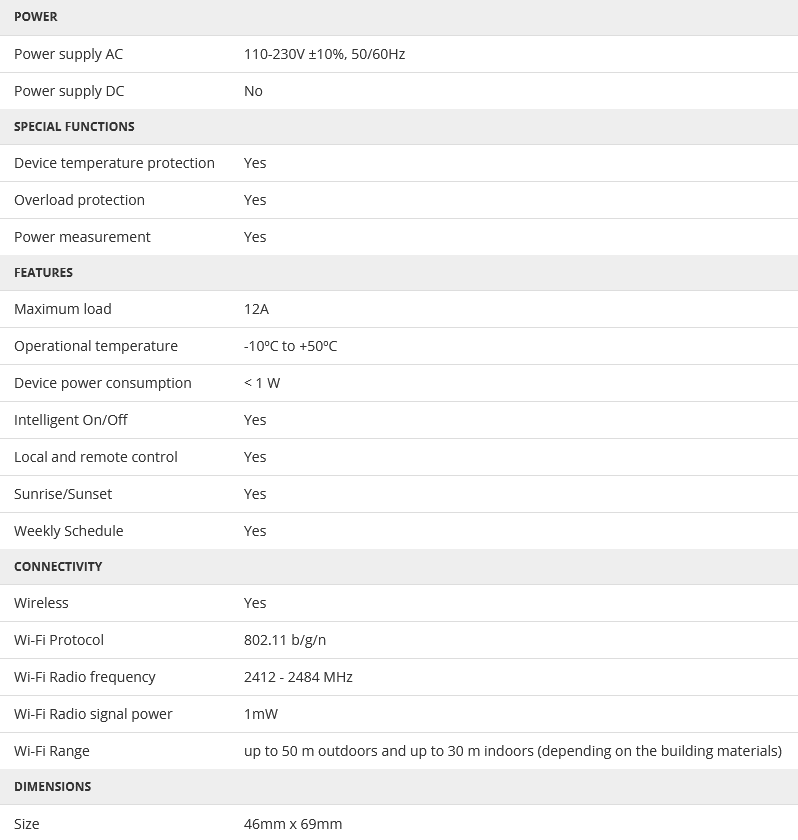
Task: Click the FEATURES section header
Action: point(43,273)
